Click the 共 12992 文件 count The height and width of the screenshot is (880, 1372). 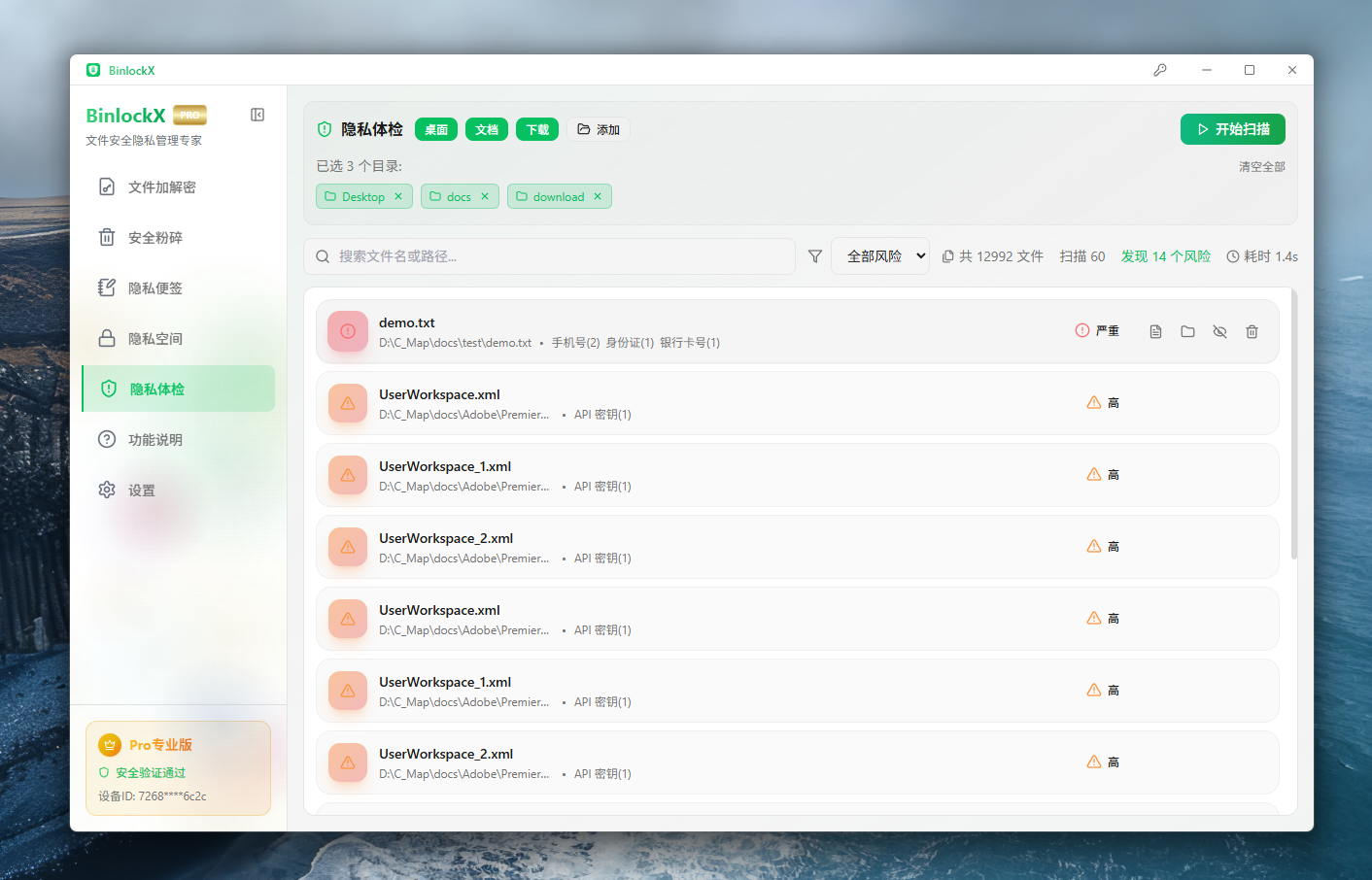click(x=993, y=256)
